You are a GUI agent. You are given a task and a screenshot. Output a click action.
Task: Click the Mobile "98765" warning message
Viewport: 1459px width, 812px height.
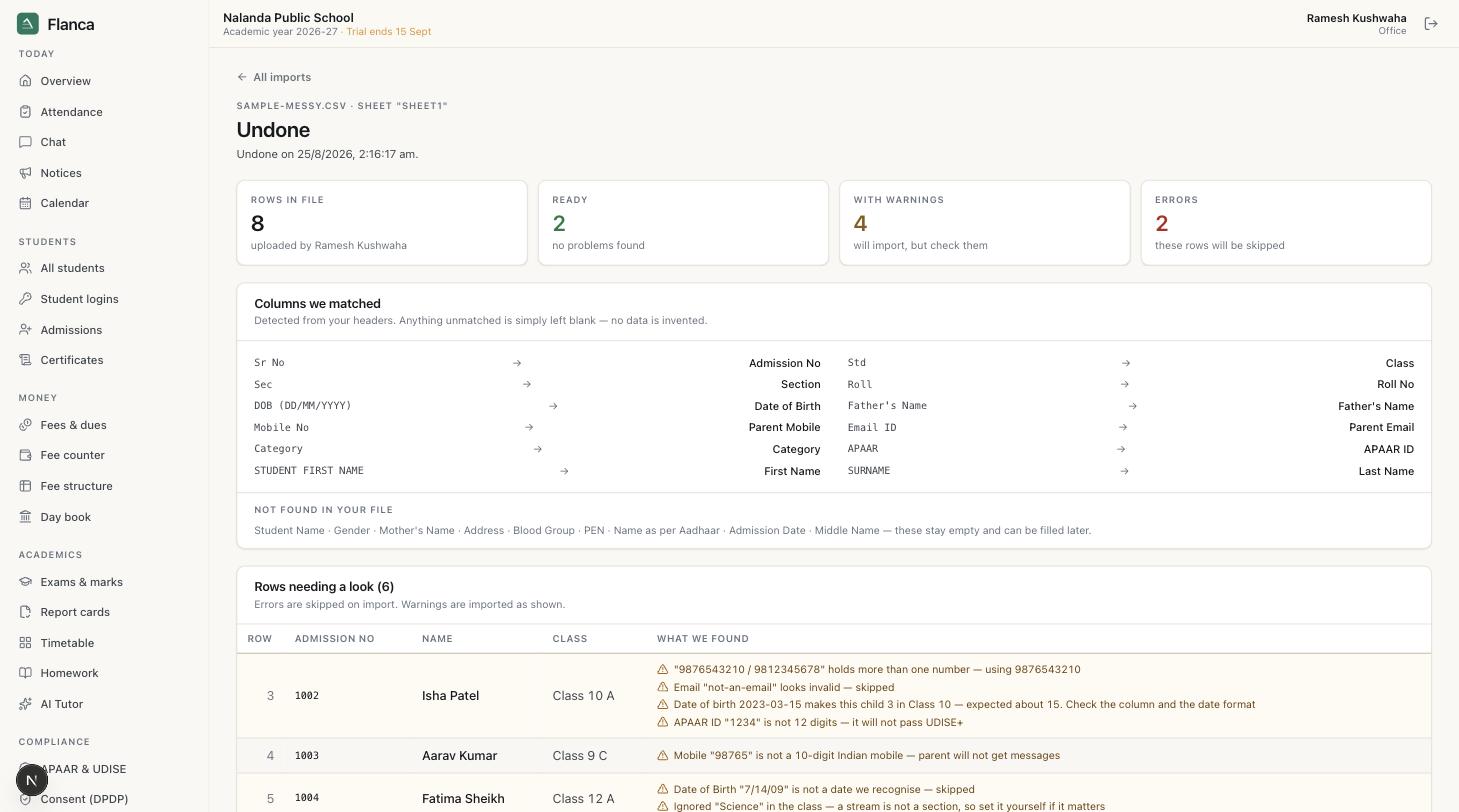tap(866, 756)
